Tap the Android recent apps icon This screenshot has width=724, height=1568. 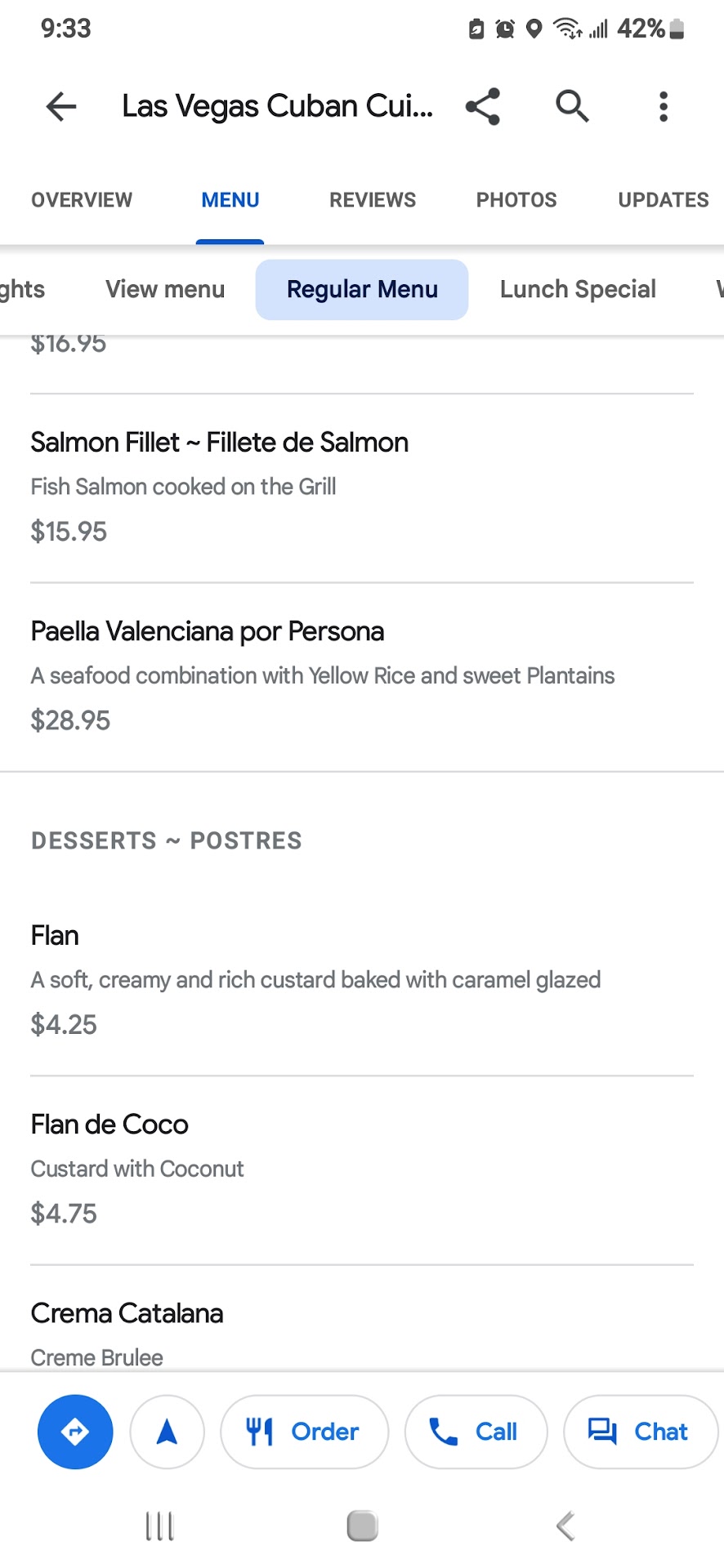click(159, 1526)
